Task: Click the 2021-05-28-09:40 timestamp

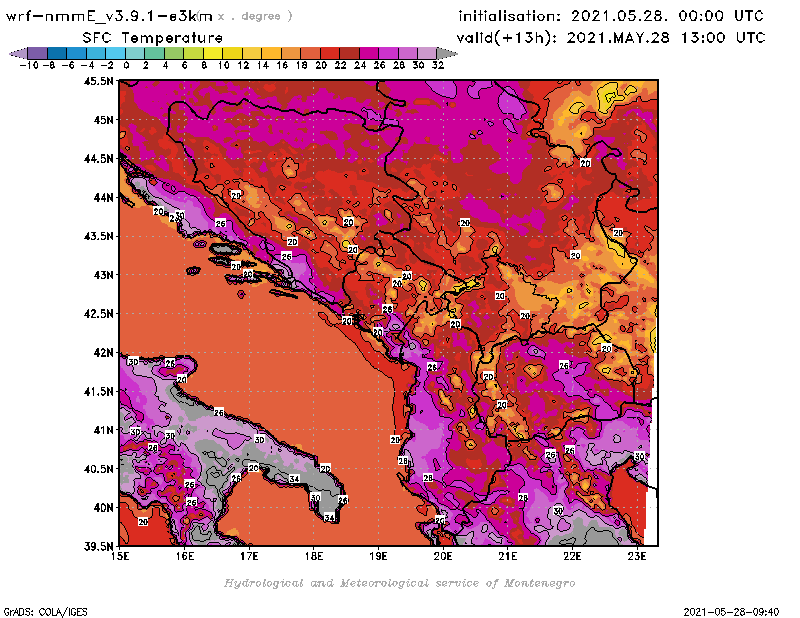Action: point(732,612)
